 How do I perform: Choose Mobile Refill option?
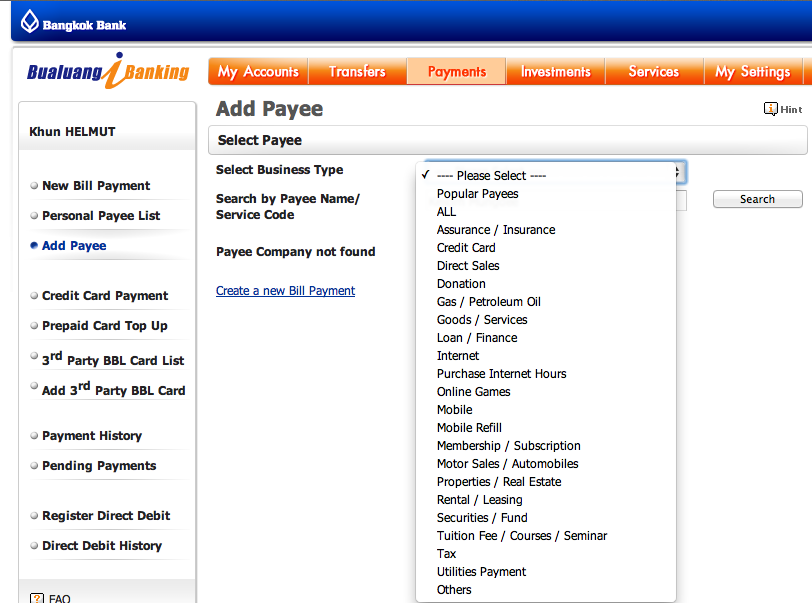546,428
